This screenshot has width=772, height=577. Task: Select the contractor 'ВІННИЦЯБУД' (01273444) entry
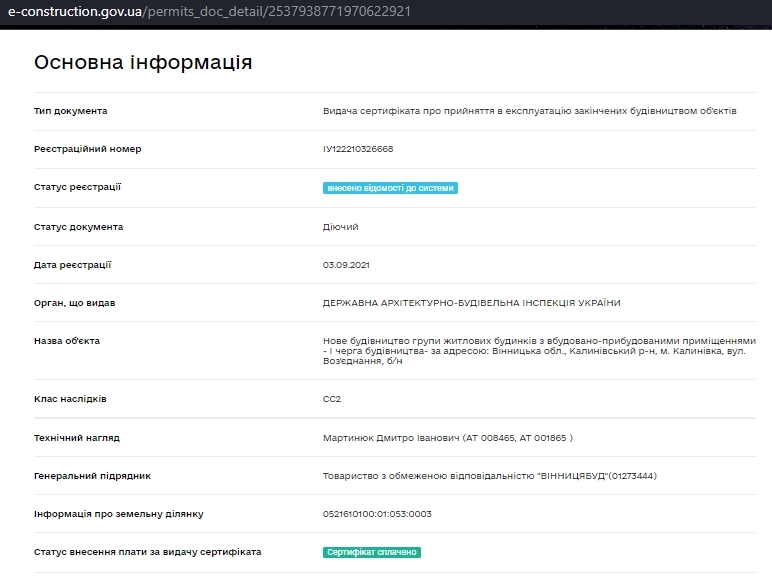pyautogui.click(x=490, y=476)
